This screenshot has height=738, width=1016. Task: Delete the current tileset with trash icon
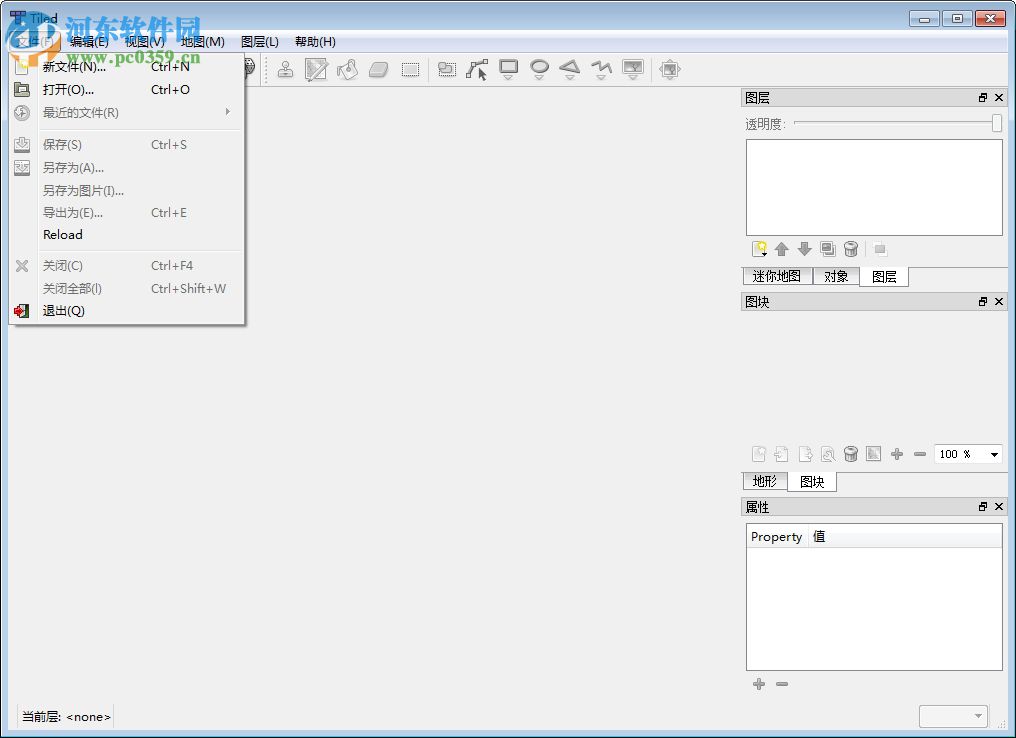pos(849,453)
